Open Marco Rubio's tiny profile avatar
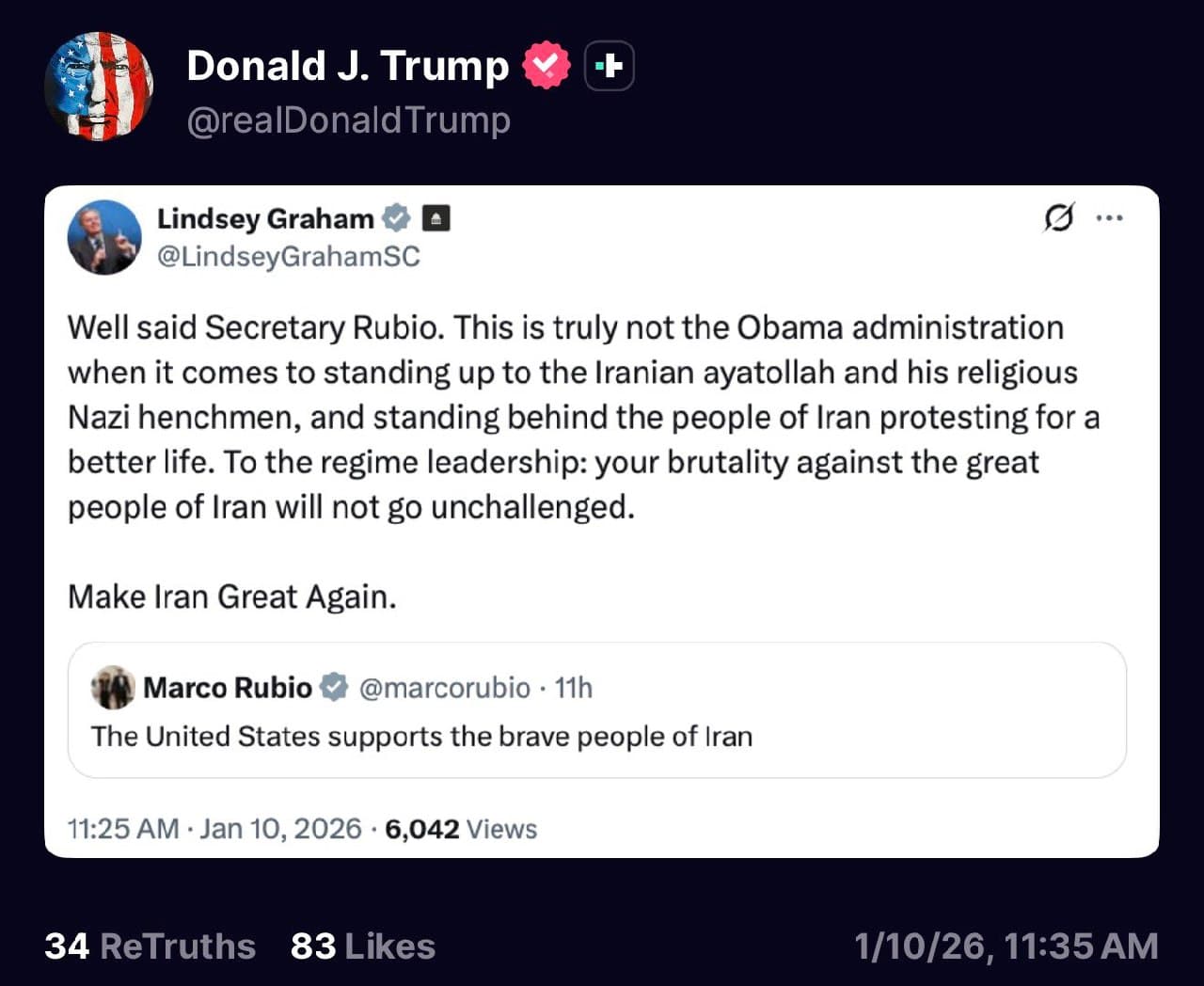1204x986 pixels. 113,688
